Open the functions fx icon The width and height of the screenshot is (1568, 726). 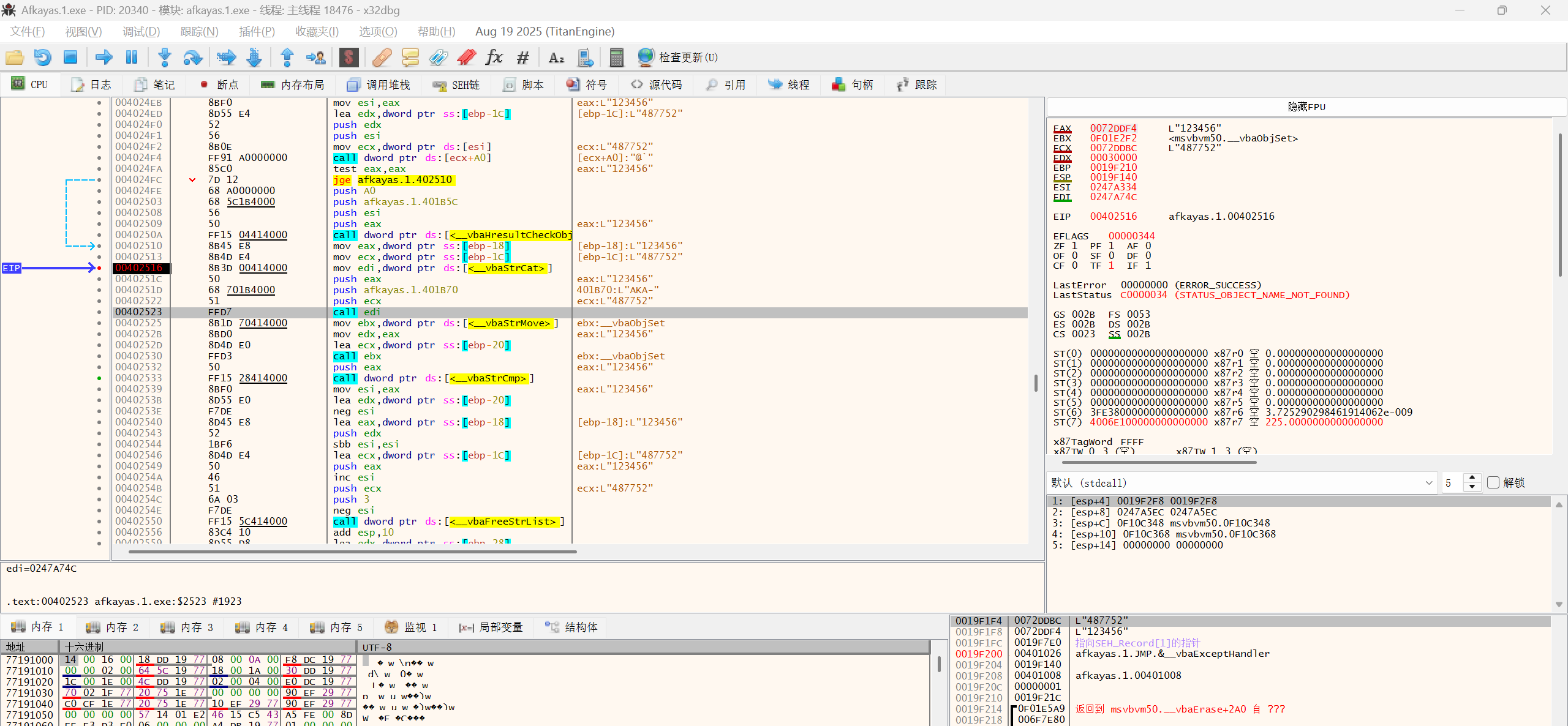point(494,58)
